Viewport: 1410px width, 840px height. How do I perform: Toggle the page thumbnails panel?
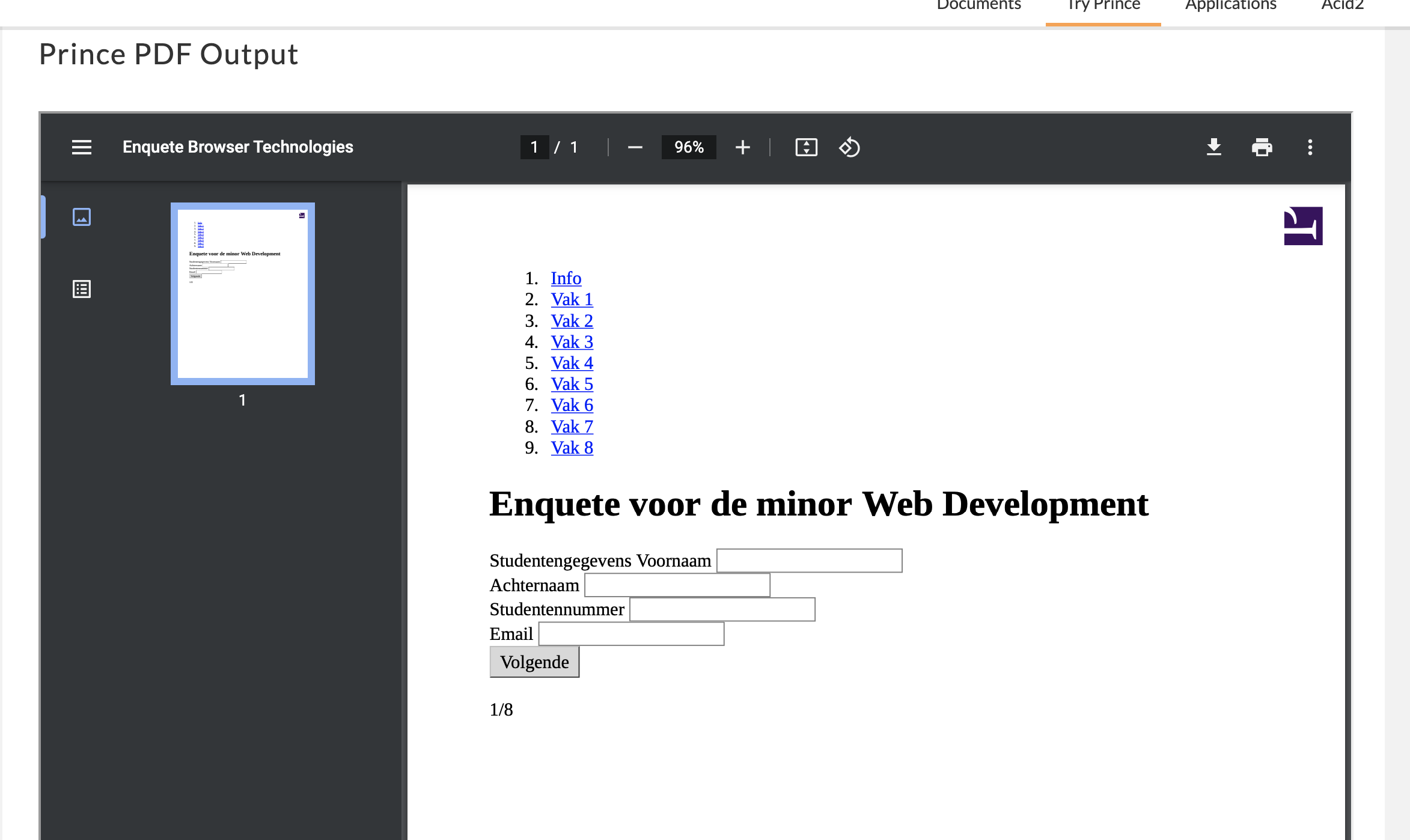[x=82, y=218]
